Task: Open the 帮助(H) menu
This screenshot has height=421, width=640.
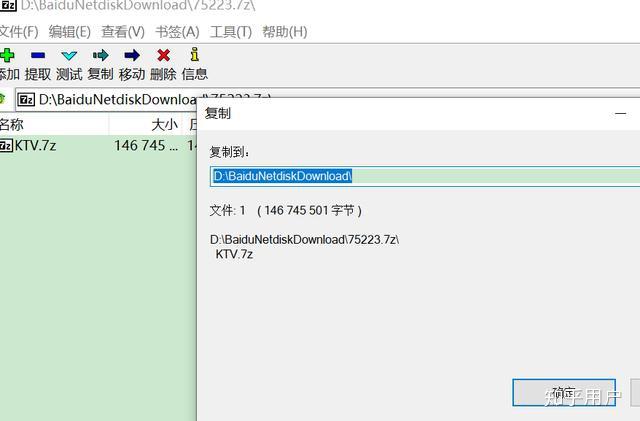Action: (284, 31)
